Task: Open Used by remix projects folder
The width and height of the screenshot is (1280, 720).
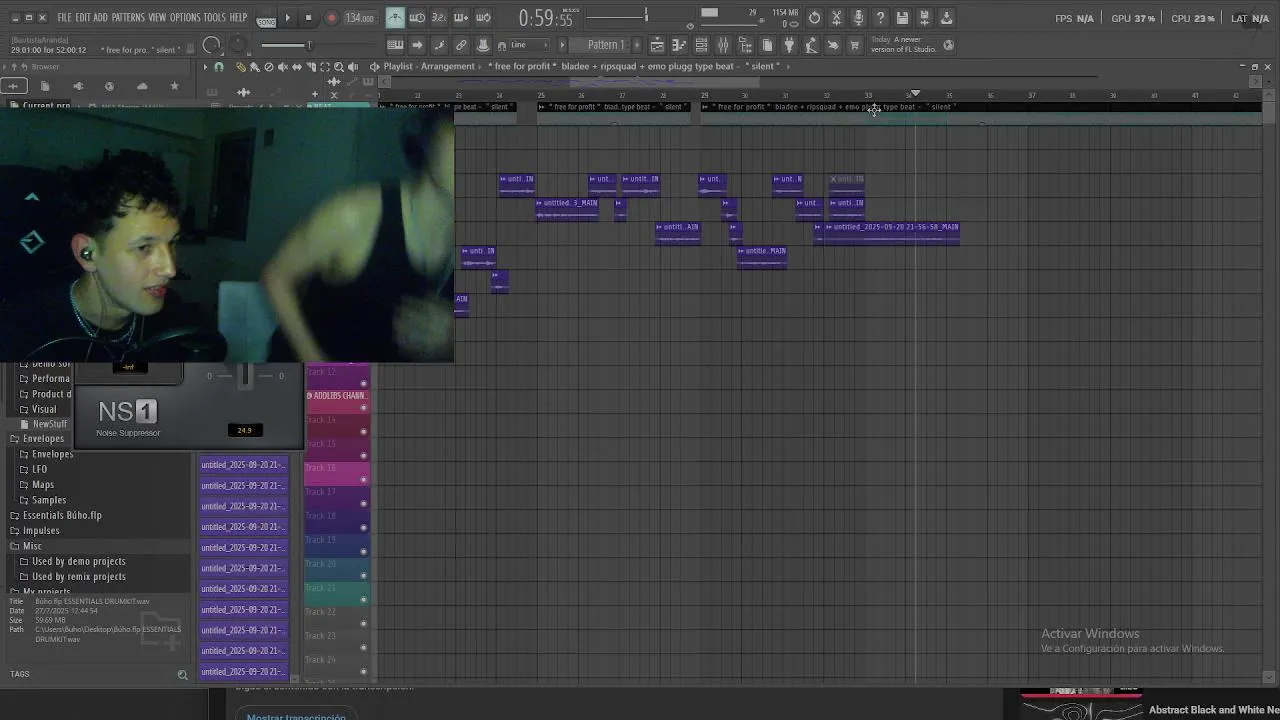Action: (78, 577)
